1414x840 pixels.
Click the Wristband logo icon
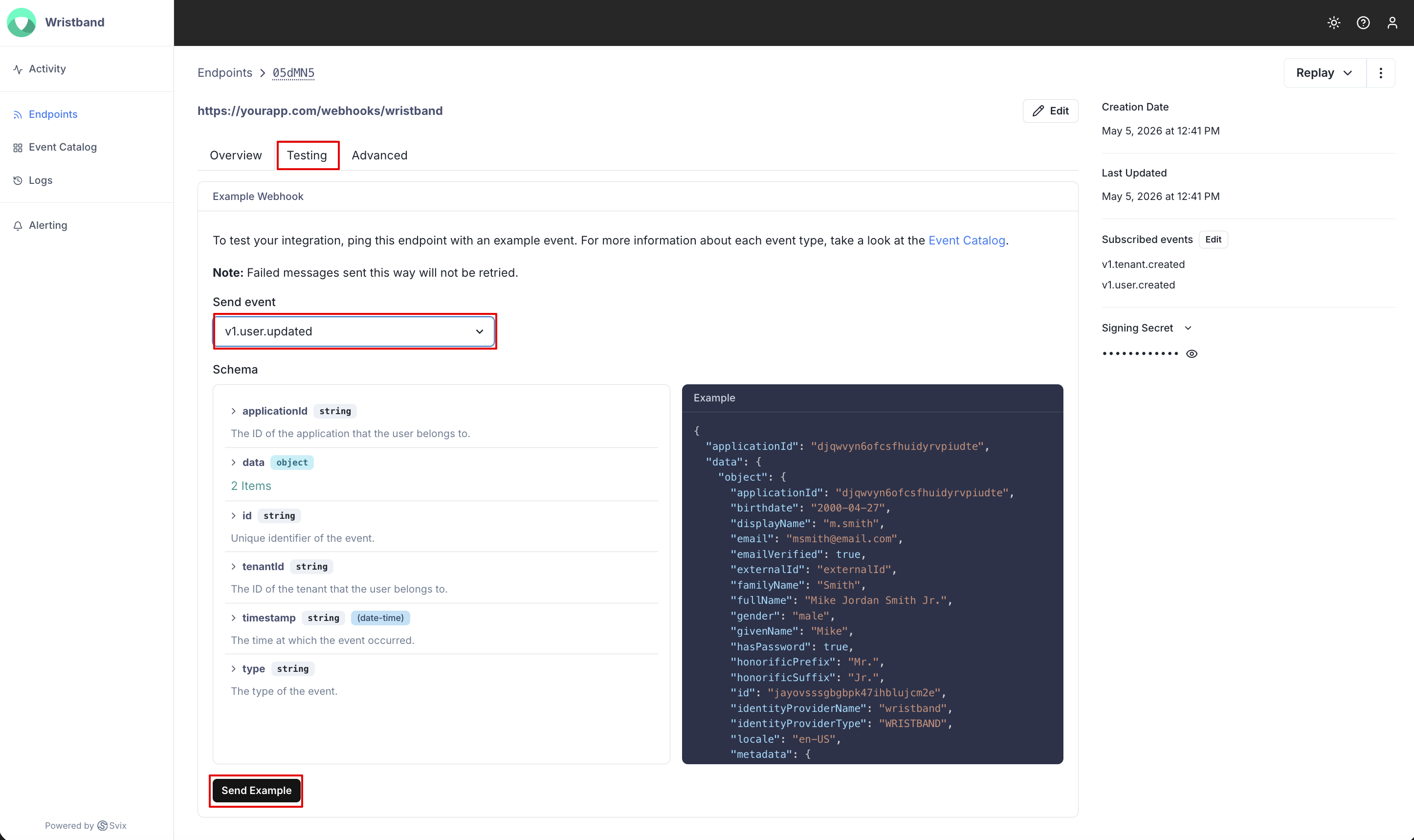[x=22, y=22]
